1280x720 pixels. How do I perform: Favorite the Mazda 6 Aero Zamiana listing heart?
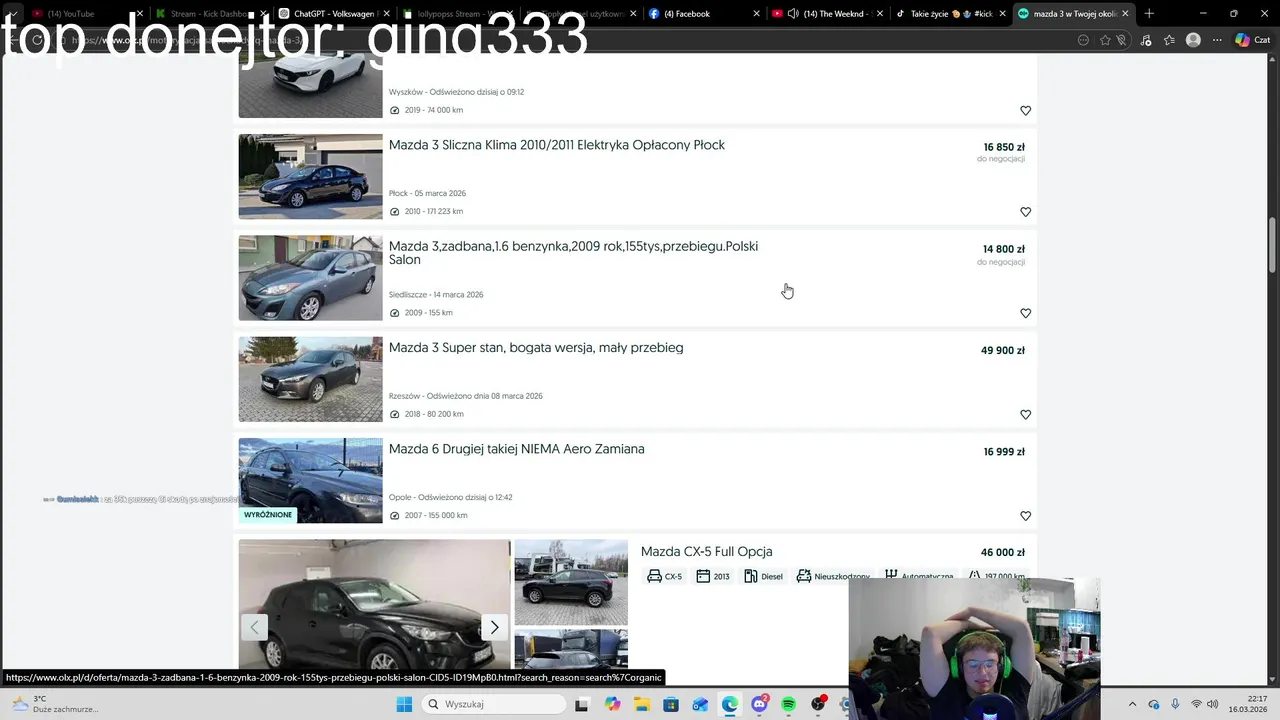(x=1025, y=516)
